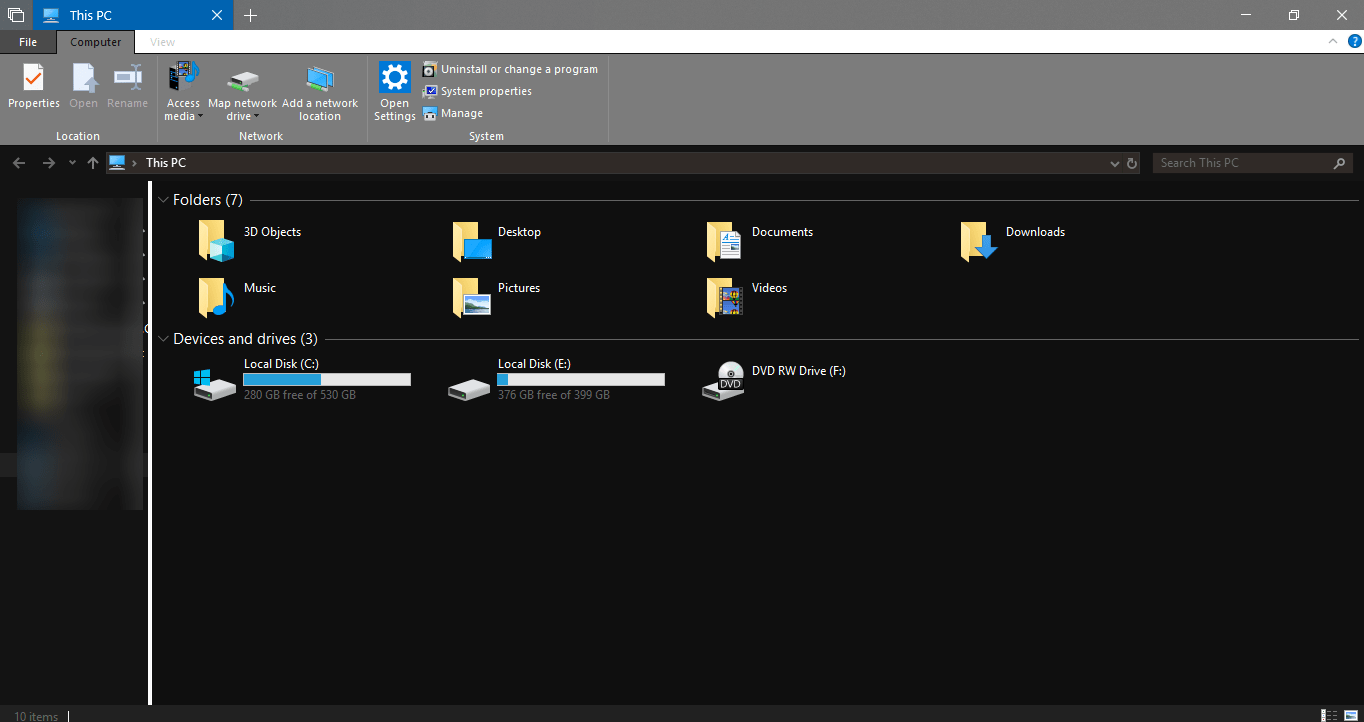Image resolution: width=1364 pixels, height=722 pixels.
Task: Navigate up with the up arrow
Action: coord(92,162)
